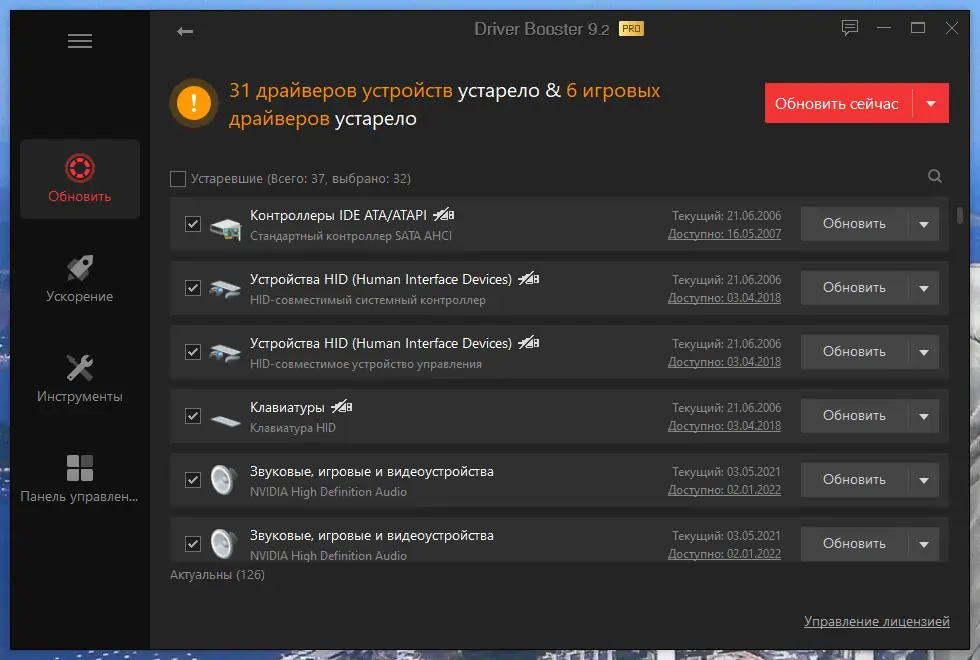Uncheck the Контроллеры IDE ATA/ATAPI driver checkbox
Screen dimensions: 980x660
coord(193,224)
